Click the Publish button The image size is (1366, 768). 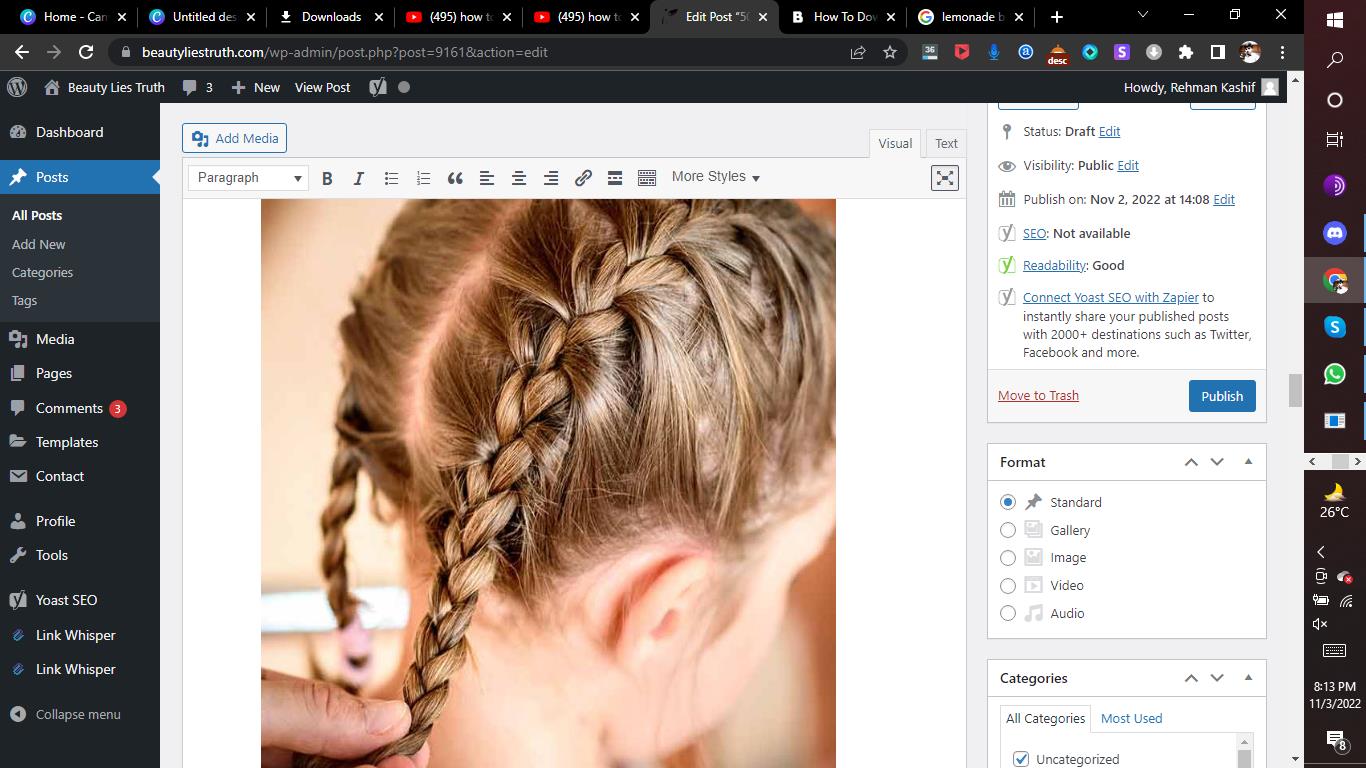click(x=1221, y=396)
